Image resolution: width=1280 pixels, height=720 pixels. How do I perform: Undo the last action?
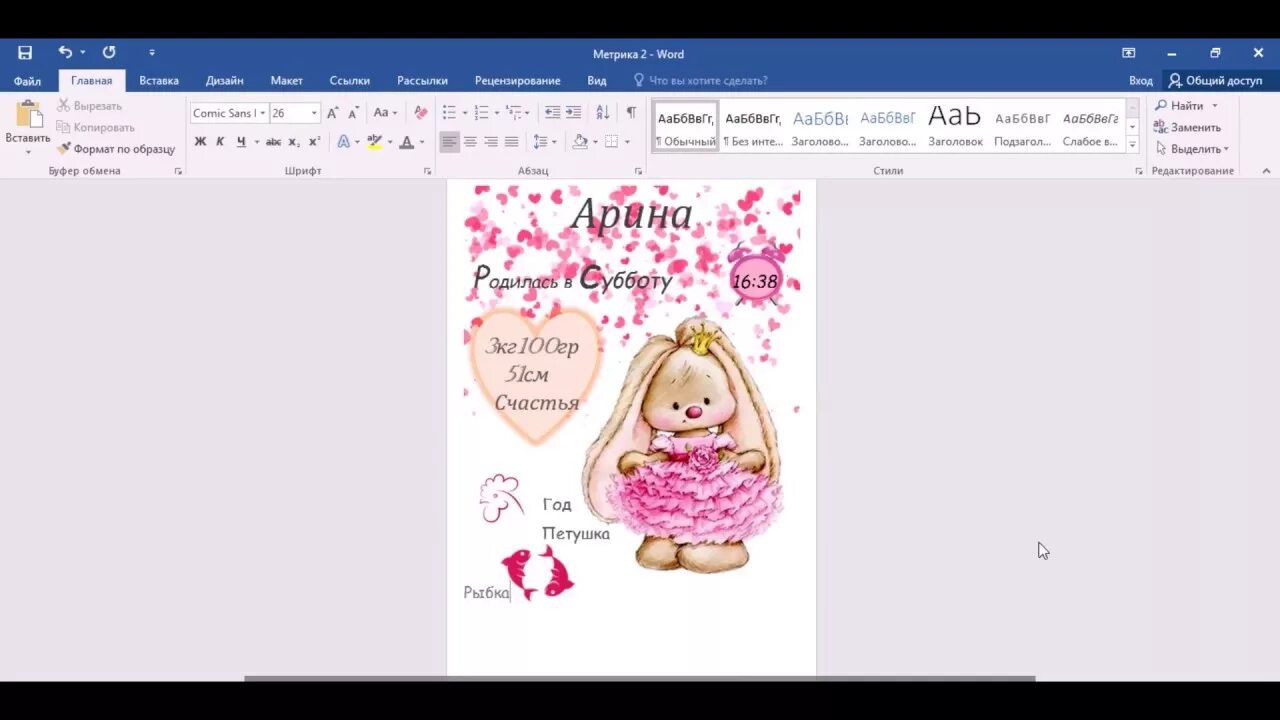click(x=65, y=53)
